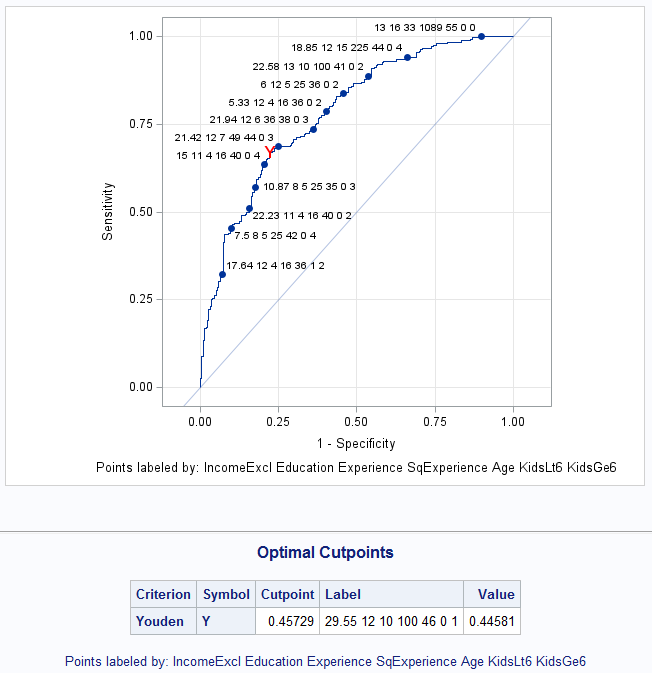Viewport: 652px width, 673px height.
Task: Click the point labeled 7.5 8 5 25 42 0 4
Action: (231, 229)
